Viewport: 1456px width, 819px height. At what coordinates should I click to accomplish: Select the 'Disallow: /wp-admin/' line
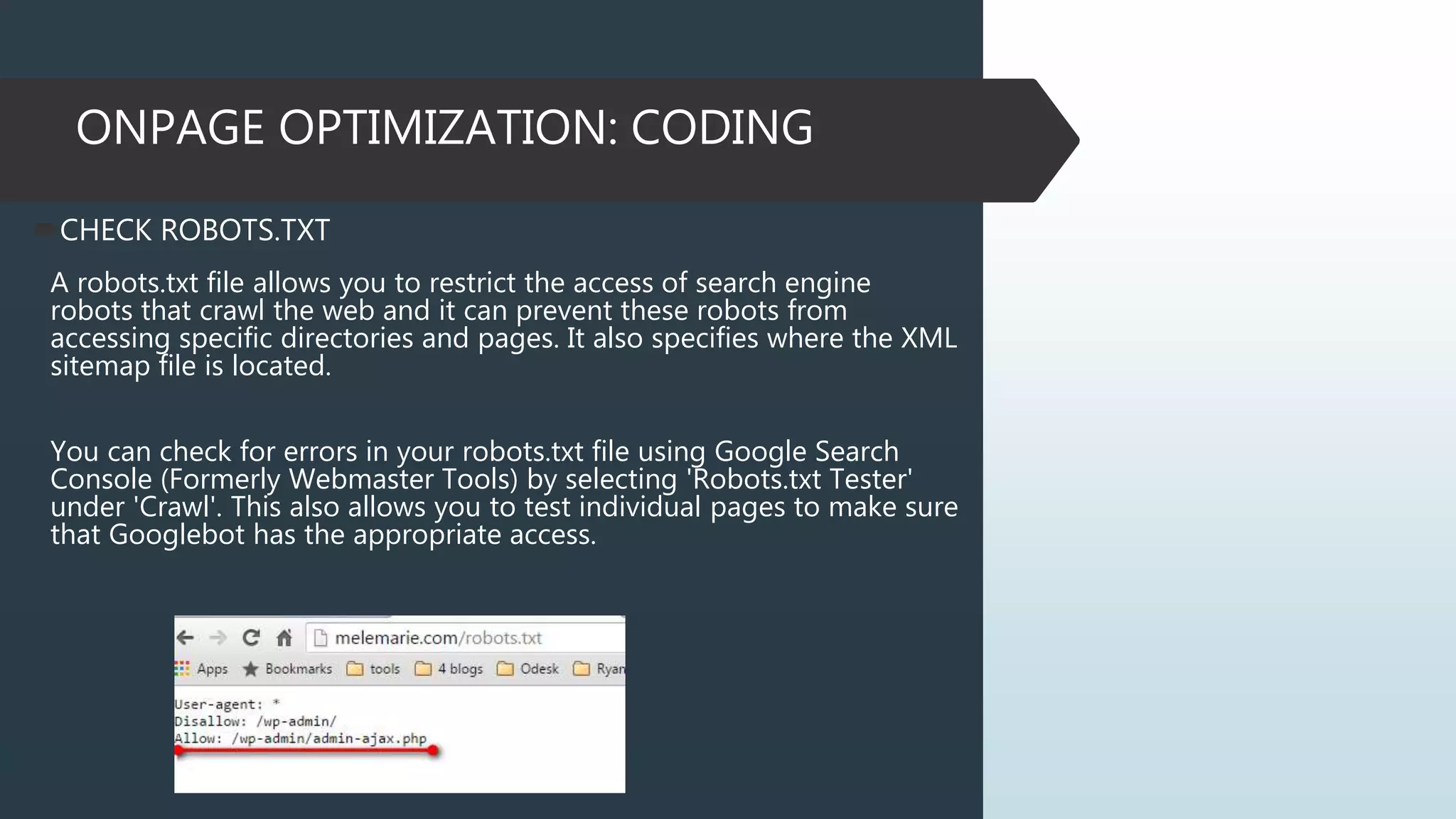click(255, 721)
